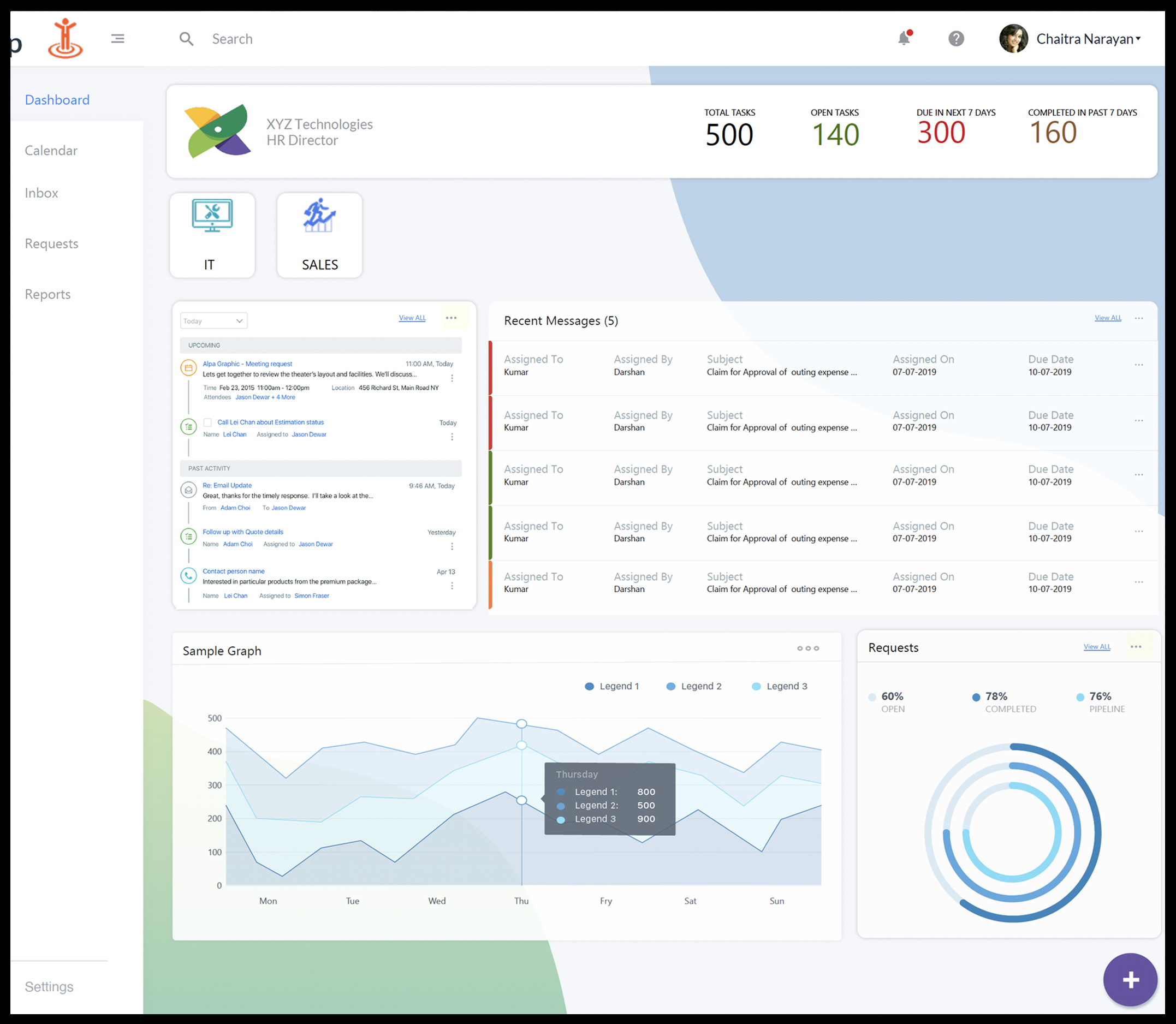The image size is (1176, 1024).
Task: Toggle Legend 1 in the graph legend
Action: (611, 686)
